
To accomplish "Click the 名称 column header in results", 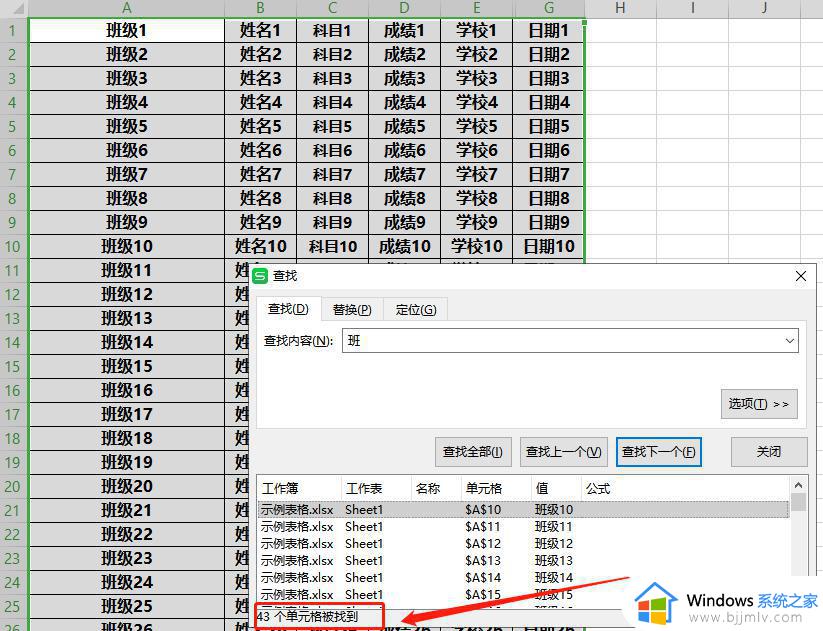I will (x=436, y=489).
